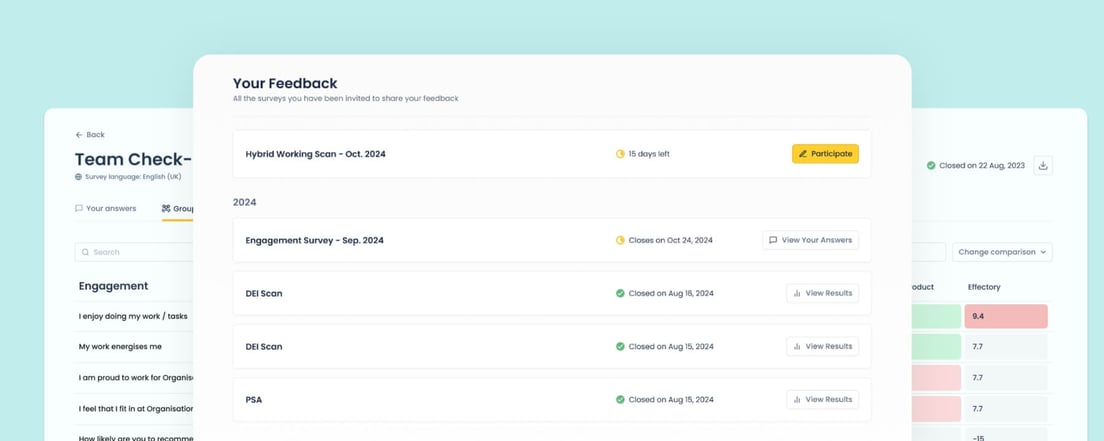Click the clock icon beside 15 days left
The height and width of the screenshot is (441, 1104).
620,154
